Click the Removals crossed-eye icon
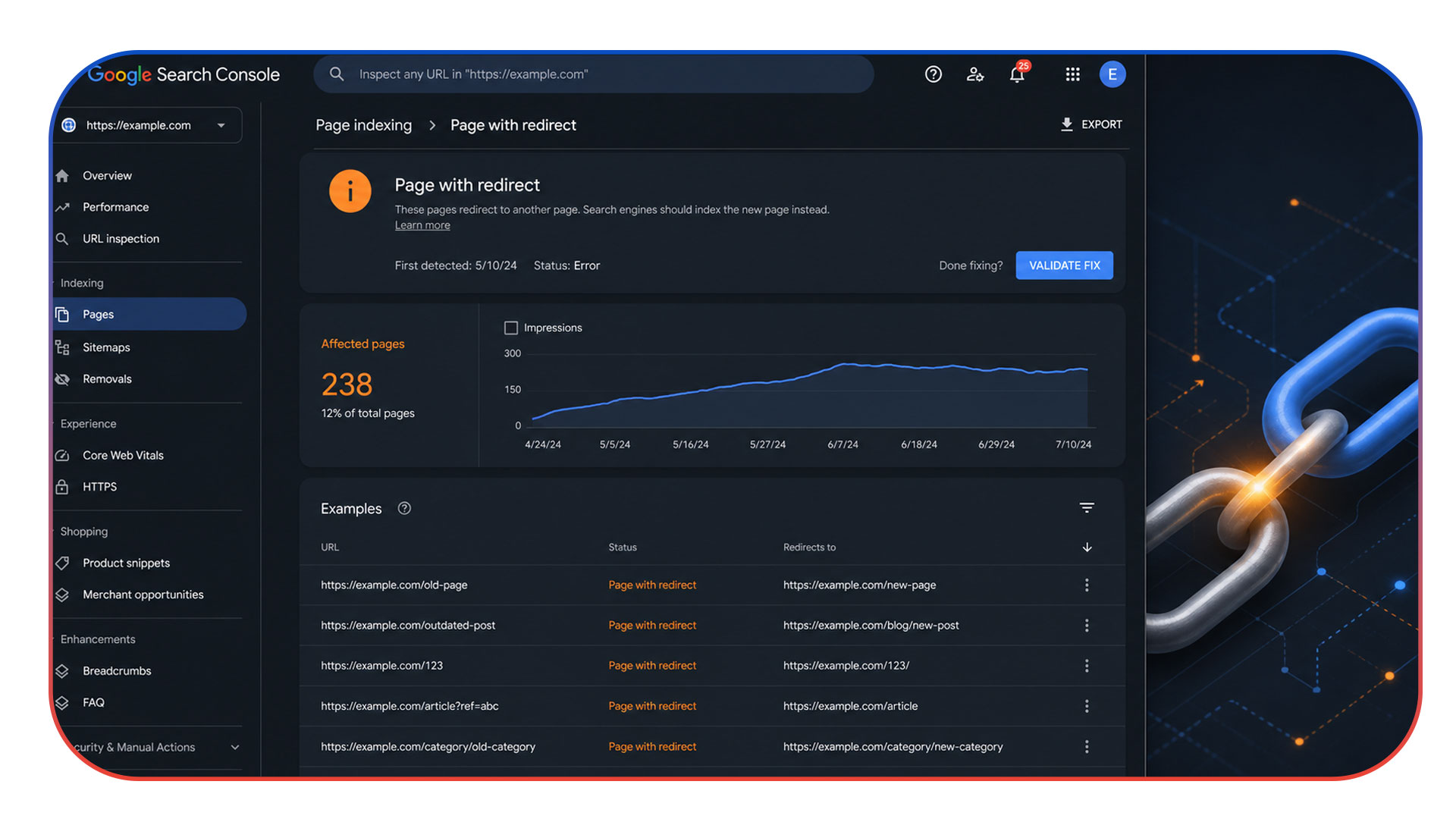 click(x=62, y=379)
